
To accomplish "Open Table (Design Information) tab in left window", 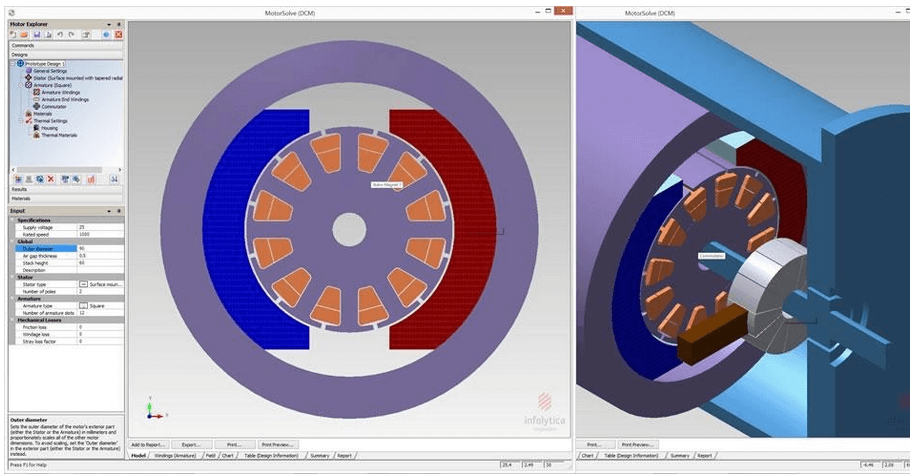I will pos(271,455).
